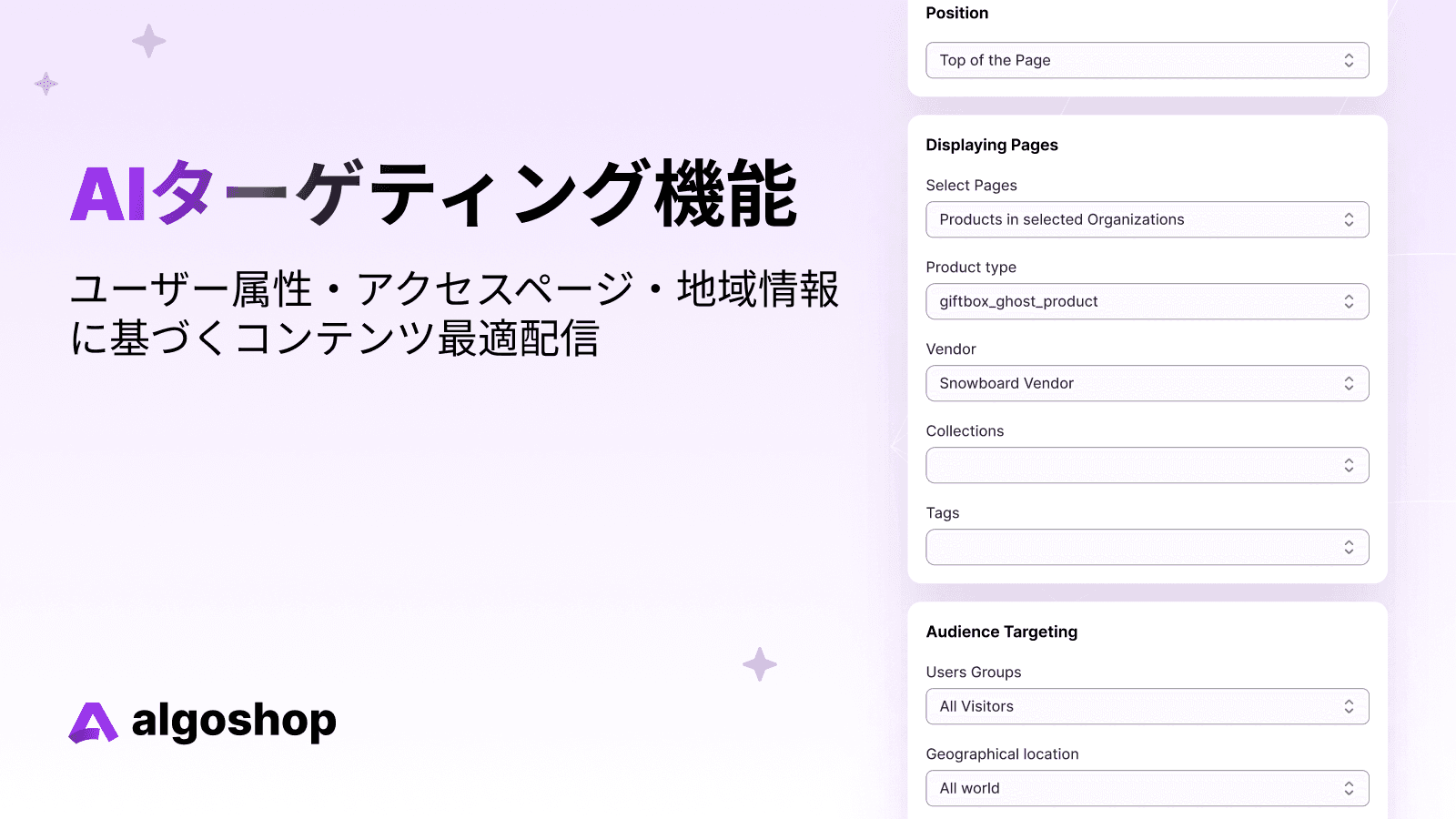Viewport: 1456px width, 819px height.
Task: Open the Users Groups dropdown All Visitors
Action: click(x=1148, y=706)
